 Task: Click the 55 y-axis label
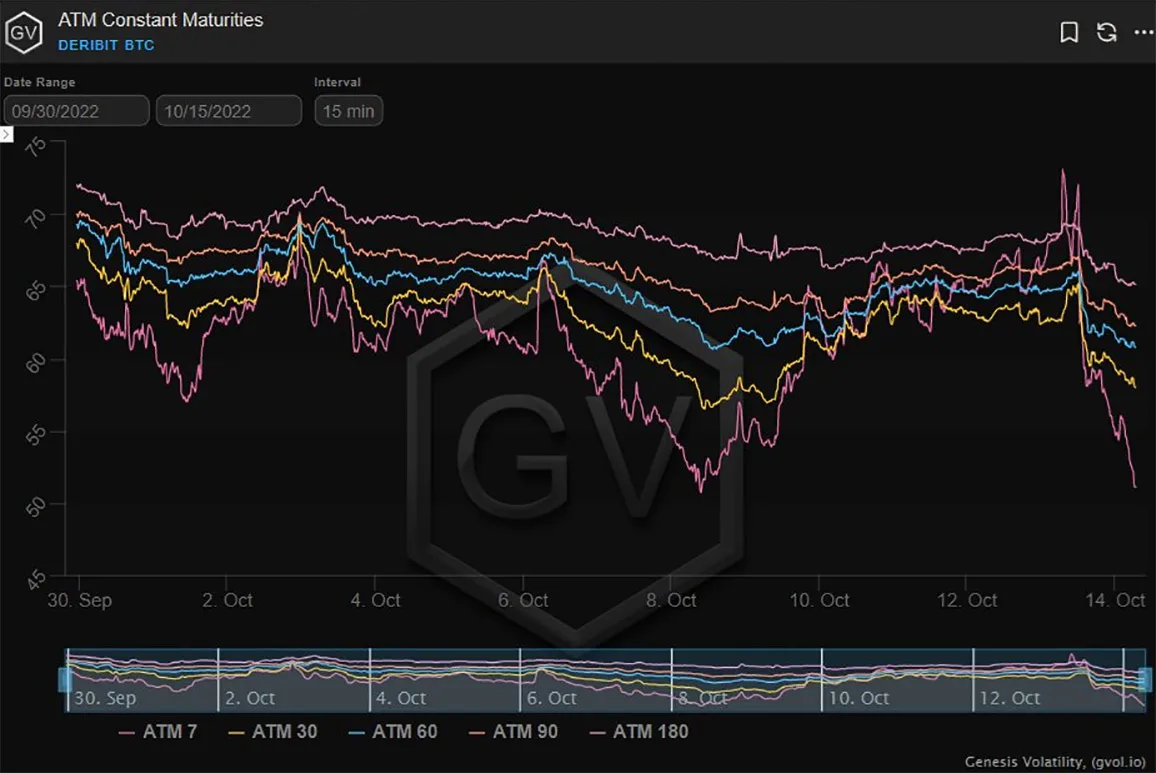point(35,434)
